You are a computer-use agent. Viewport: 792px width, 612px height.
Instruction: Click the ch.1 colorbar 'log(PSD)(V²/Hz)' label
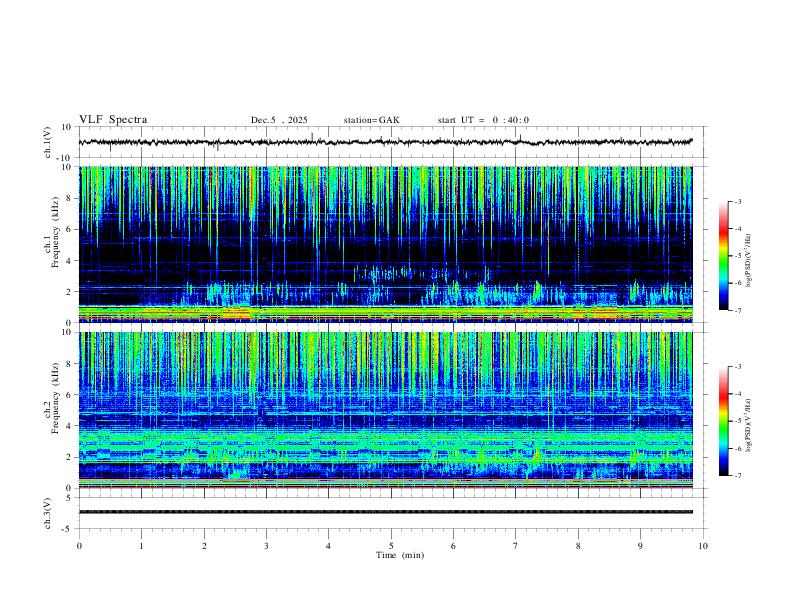coord(749,261)
